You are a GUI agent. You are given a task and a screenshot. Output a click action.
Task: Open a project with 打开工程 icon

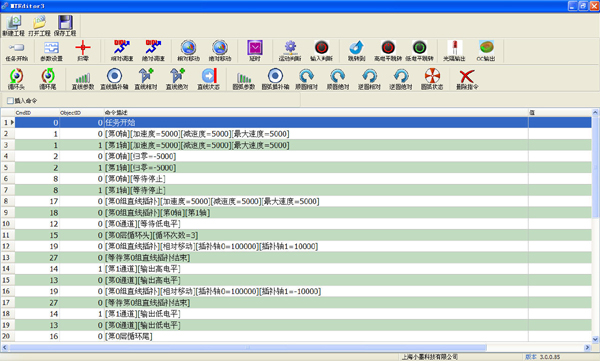click(x=39, y=26)
